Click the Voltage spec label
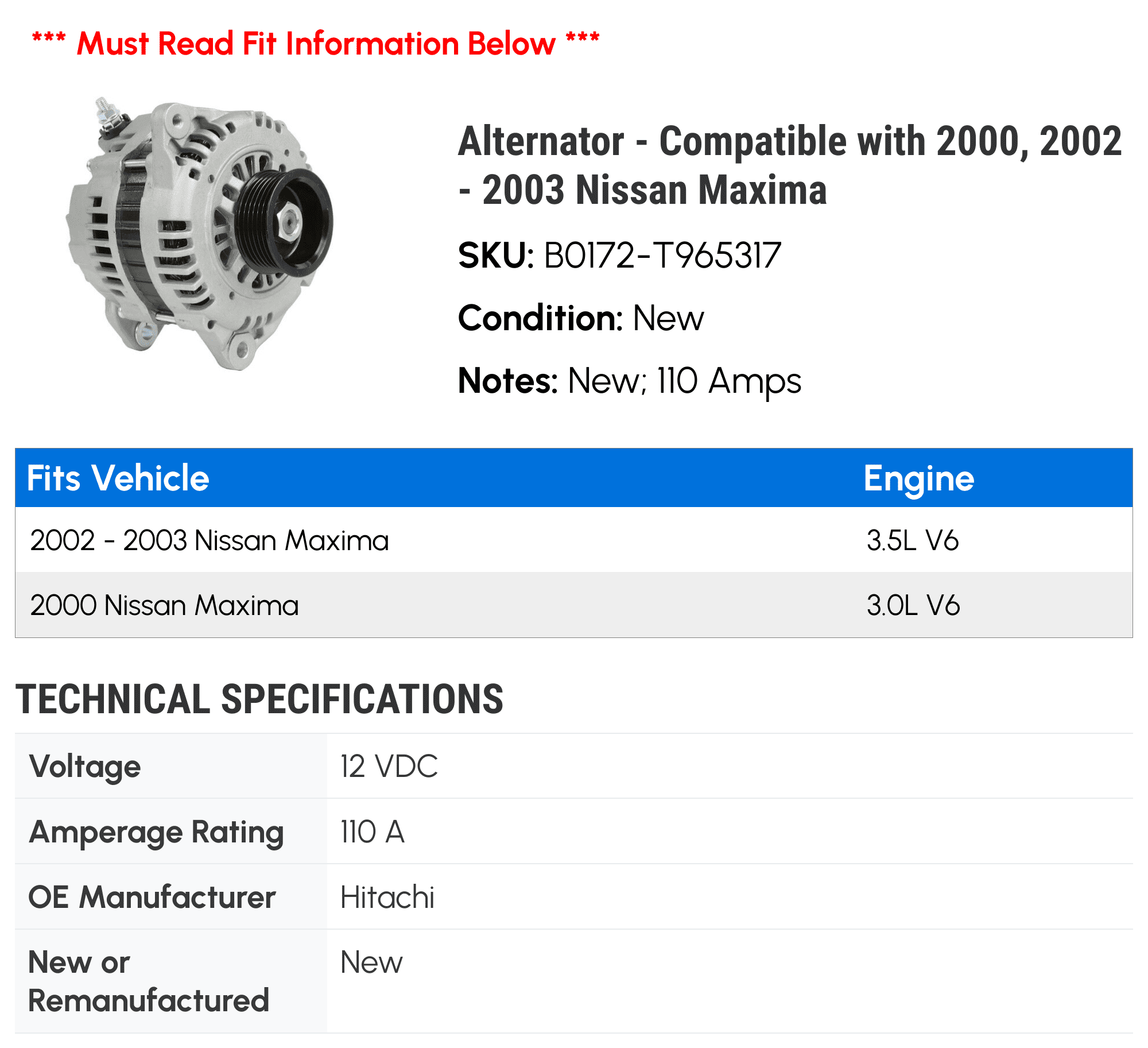The height and width of the screenshot is (1048, 1148). click(x=85, y=767)
